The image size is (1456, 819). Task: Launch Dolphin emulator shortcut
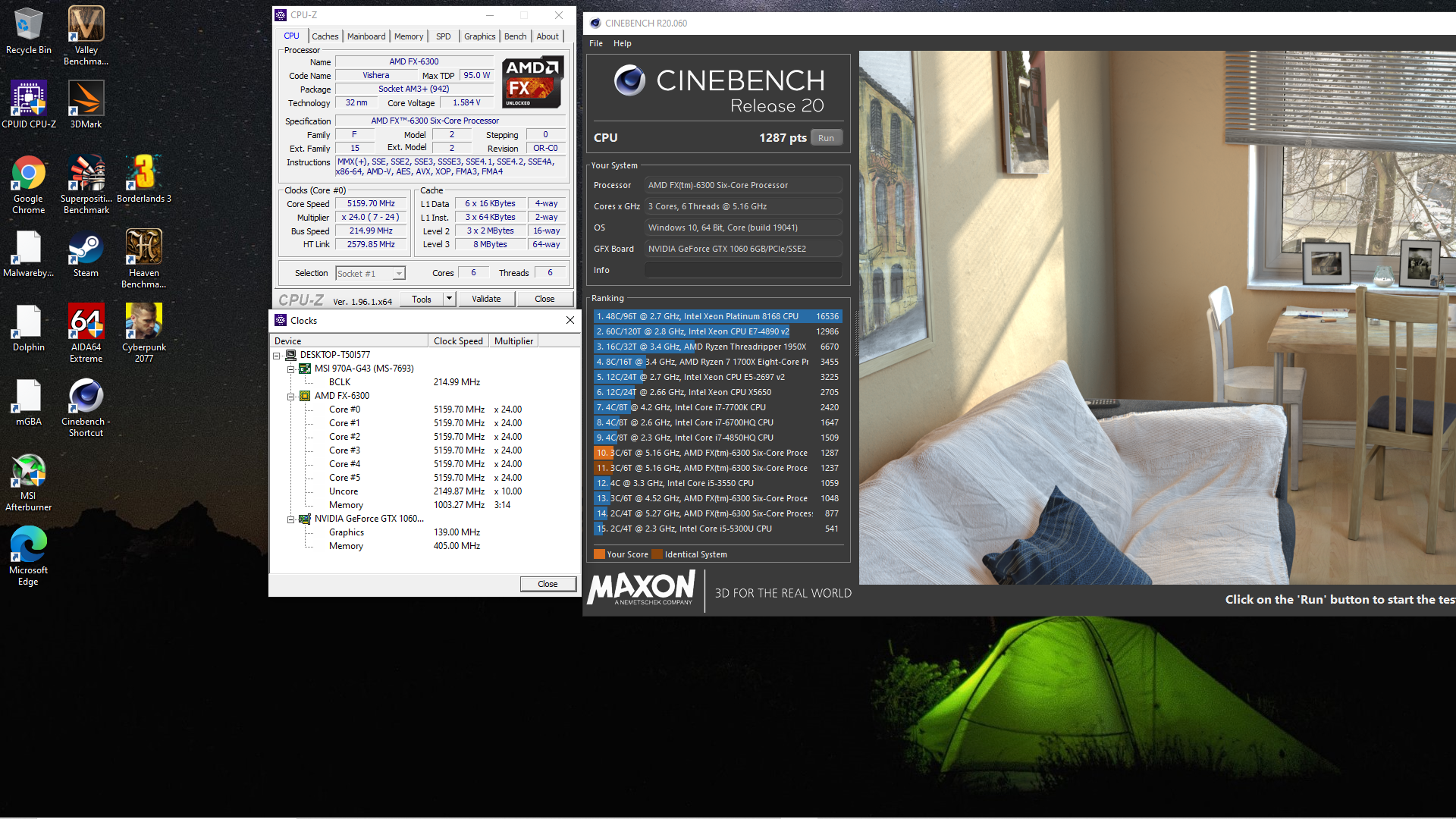[28, 328]
